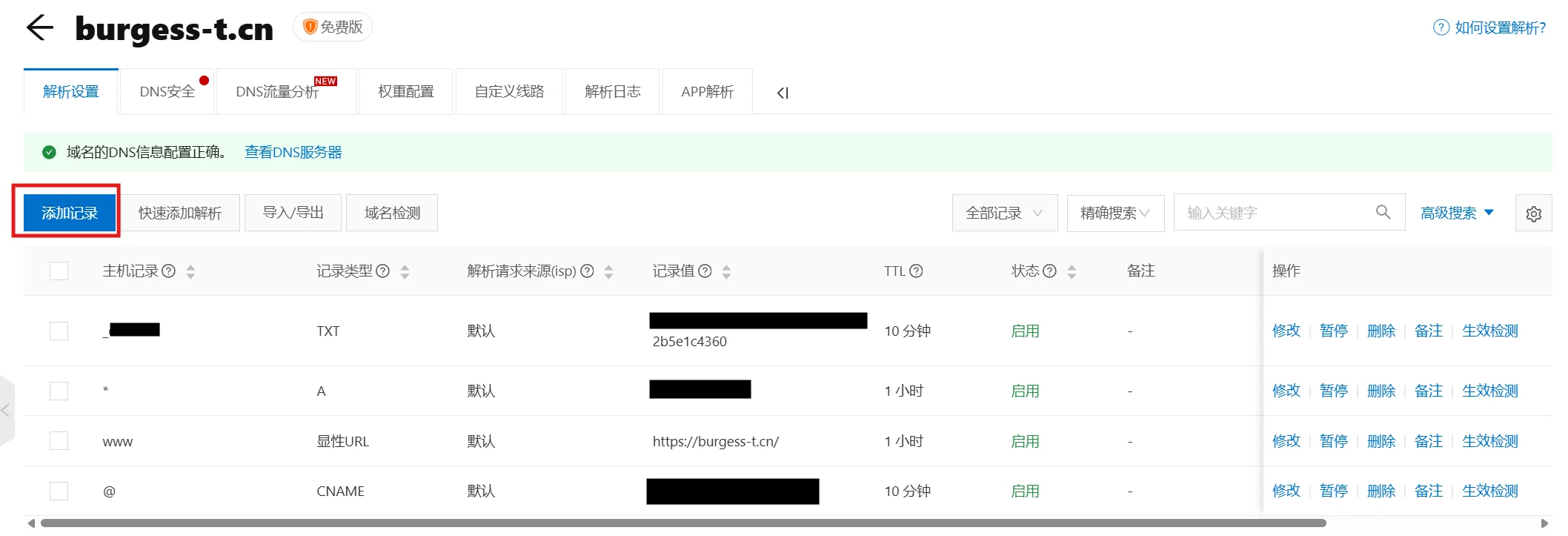Click help icon beside 记录值 header
Viewport: 1568px width, 536px height.
(x=705, y=271)
